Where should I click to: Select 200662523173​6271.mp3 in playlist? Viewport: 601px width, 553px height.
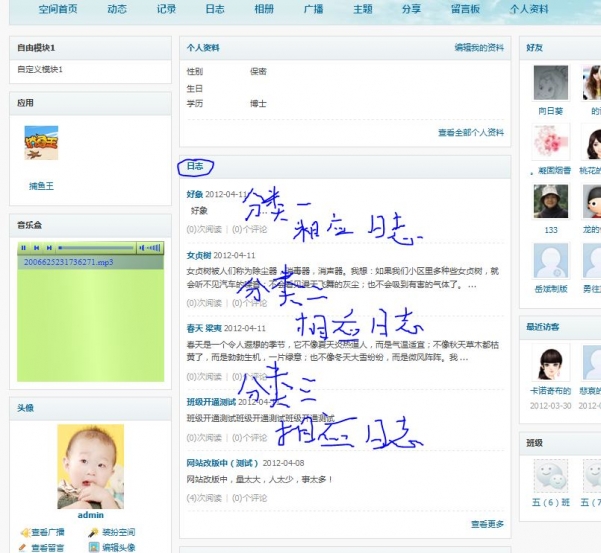69,262
